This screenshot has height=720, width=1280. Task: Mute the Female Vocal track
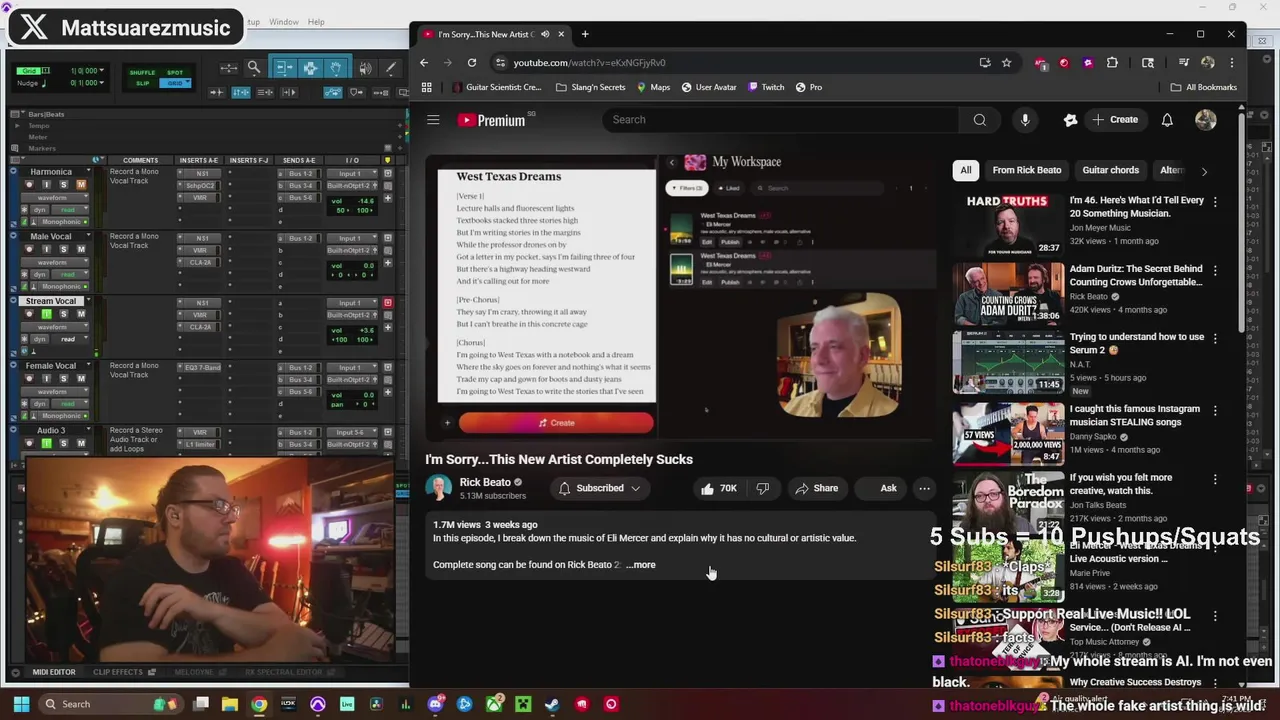[81, 378]
